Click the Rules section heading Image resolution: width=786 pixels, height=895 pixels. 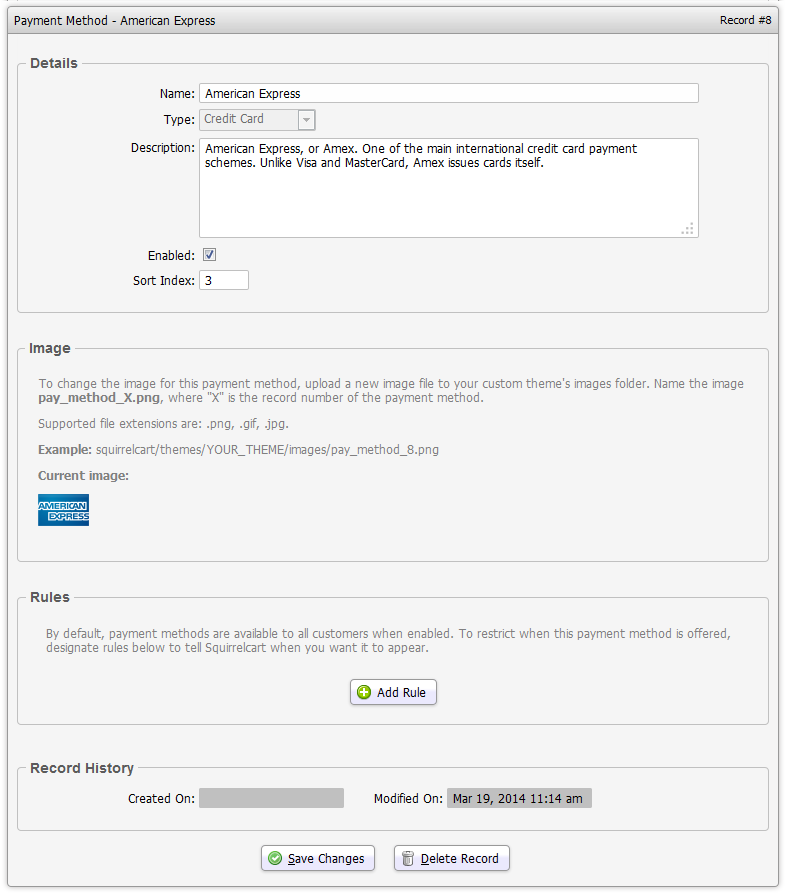coord(50,597)
